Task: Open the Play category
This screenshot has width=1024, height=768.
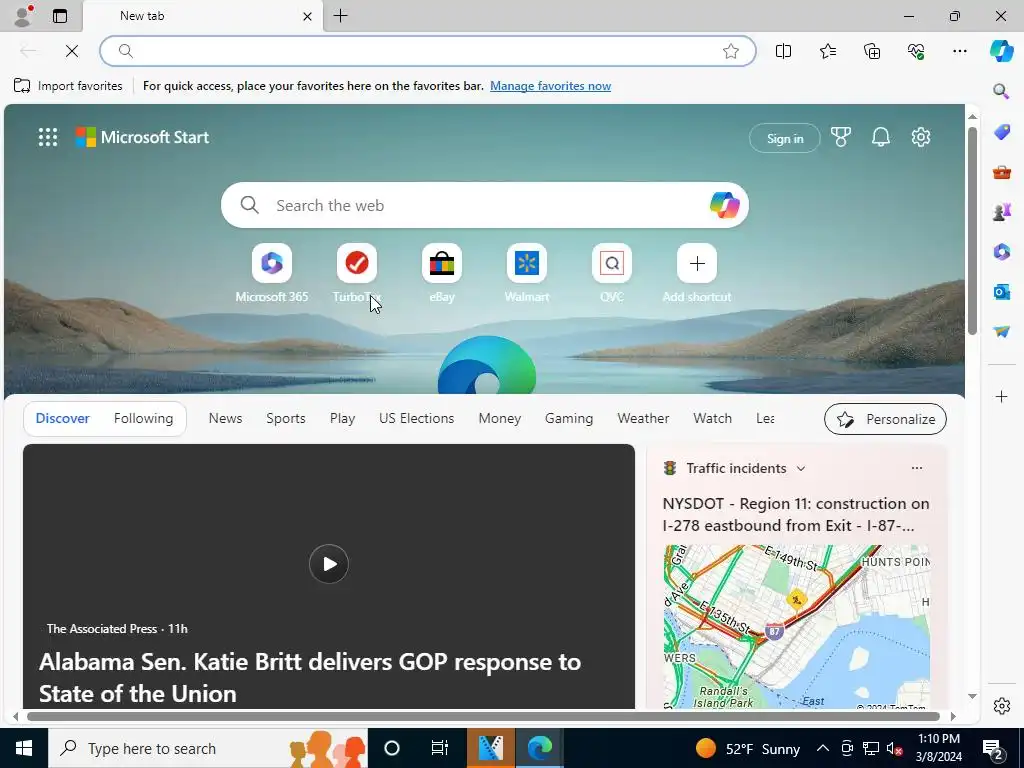Action: tap(342, 418)
